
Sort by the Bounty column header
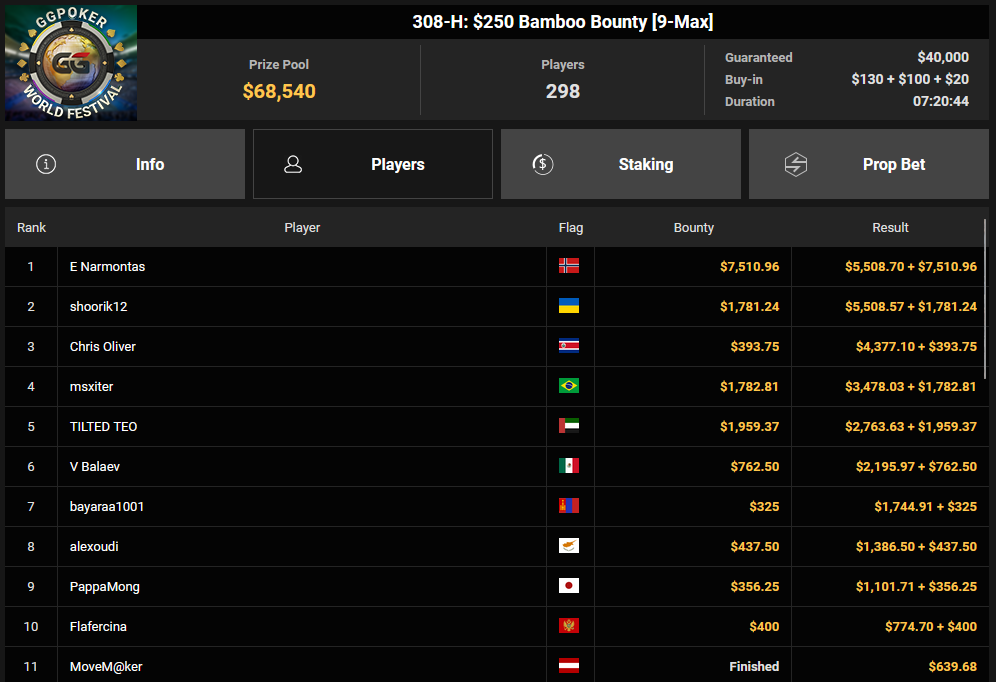point(694,227)
